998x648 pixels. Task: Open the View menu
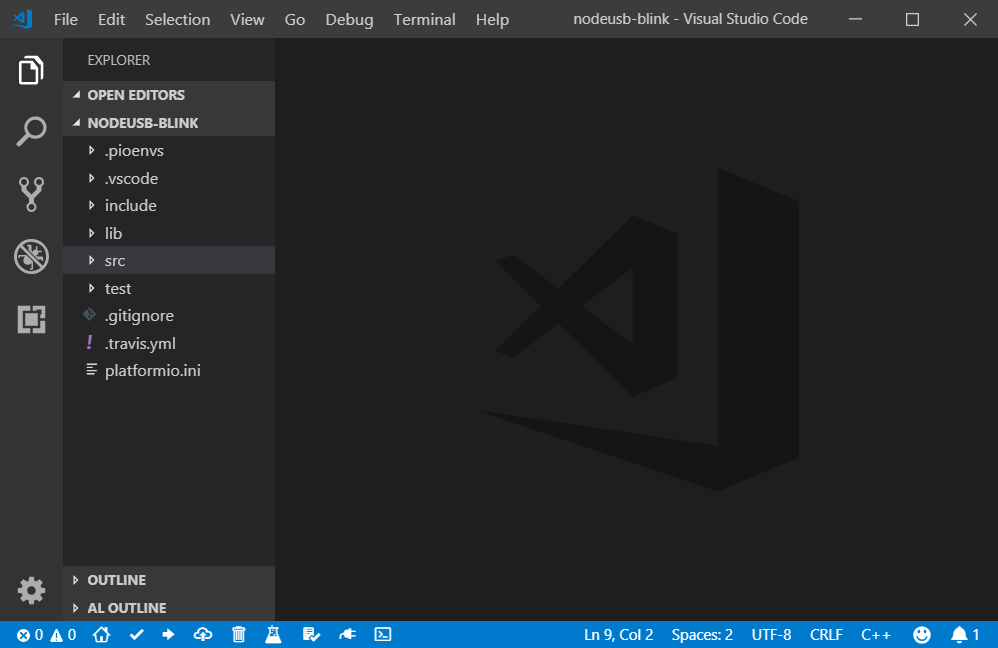point(247,20)
